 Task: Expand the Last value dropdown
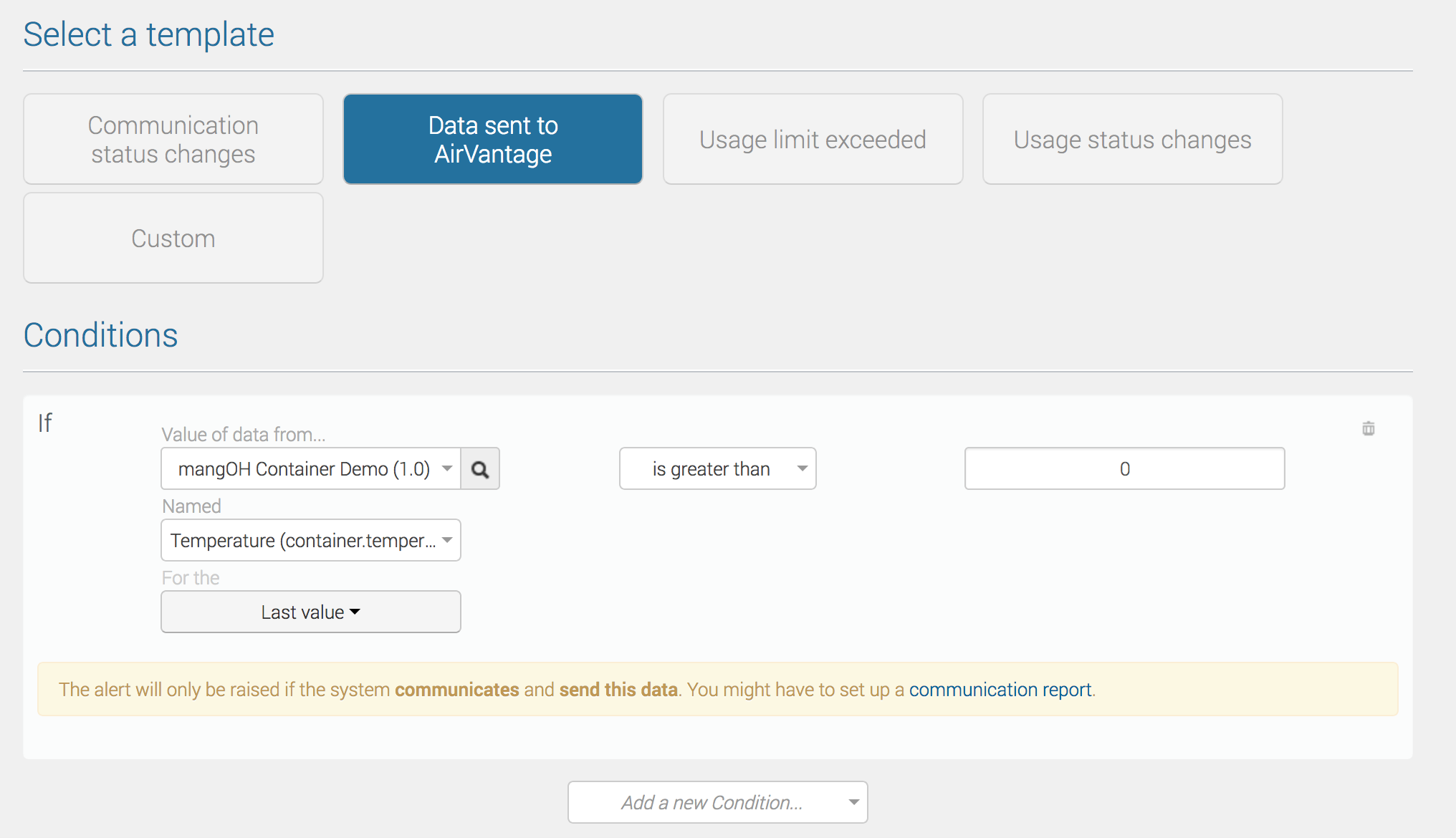(311, 612)
